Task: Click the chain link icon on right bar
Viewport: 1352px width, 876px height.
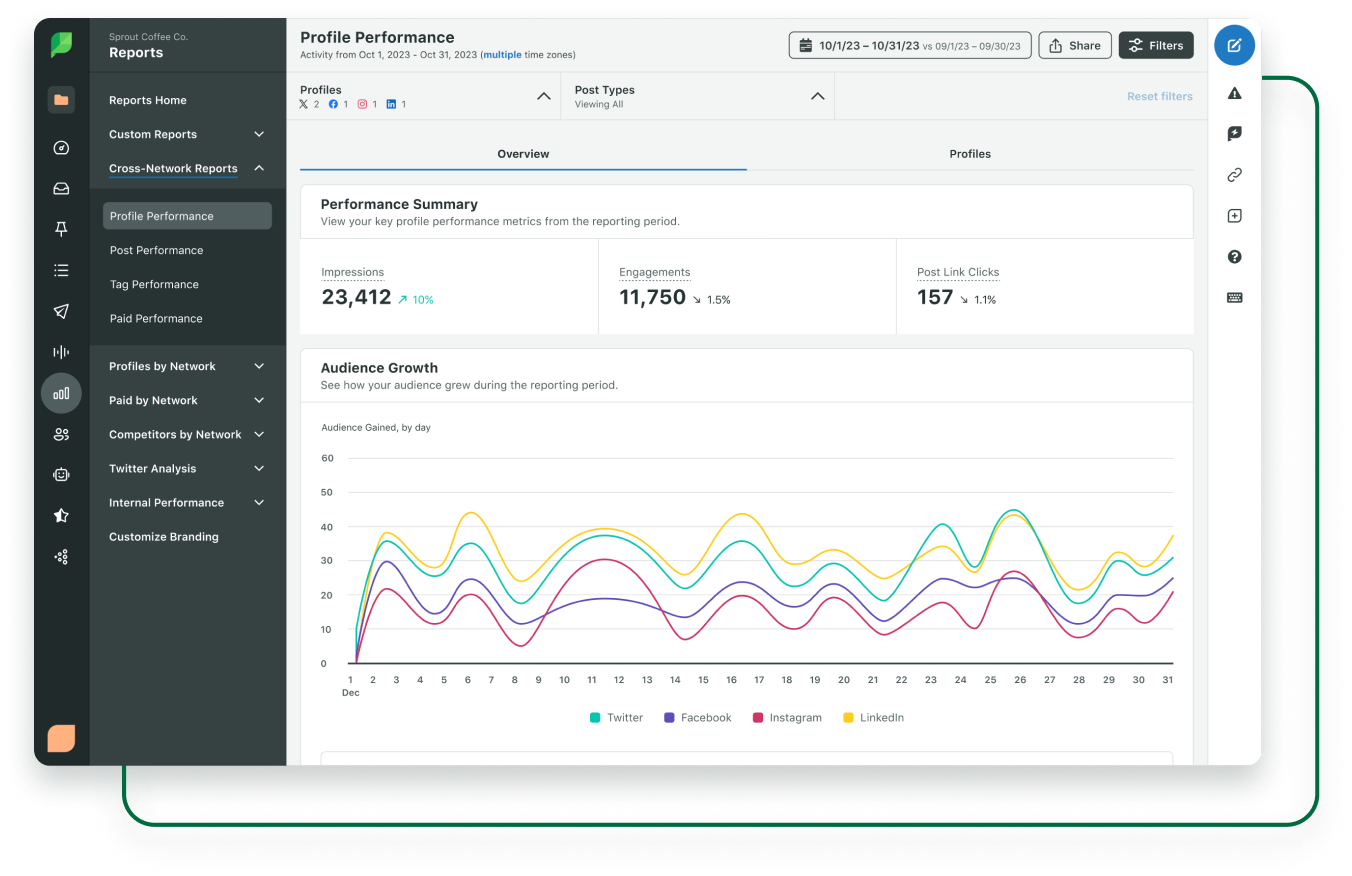Action: coord(1234,175)
